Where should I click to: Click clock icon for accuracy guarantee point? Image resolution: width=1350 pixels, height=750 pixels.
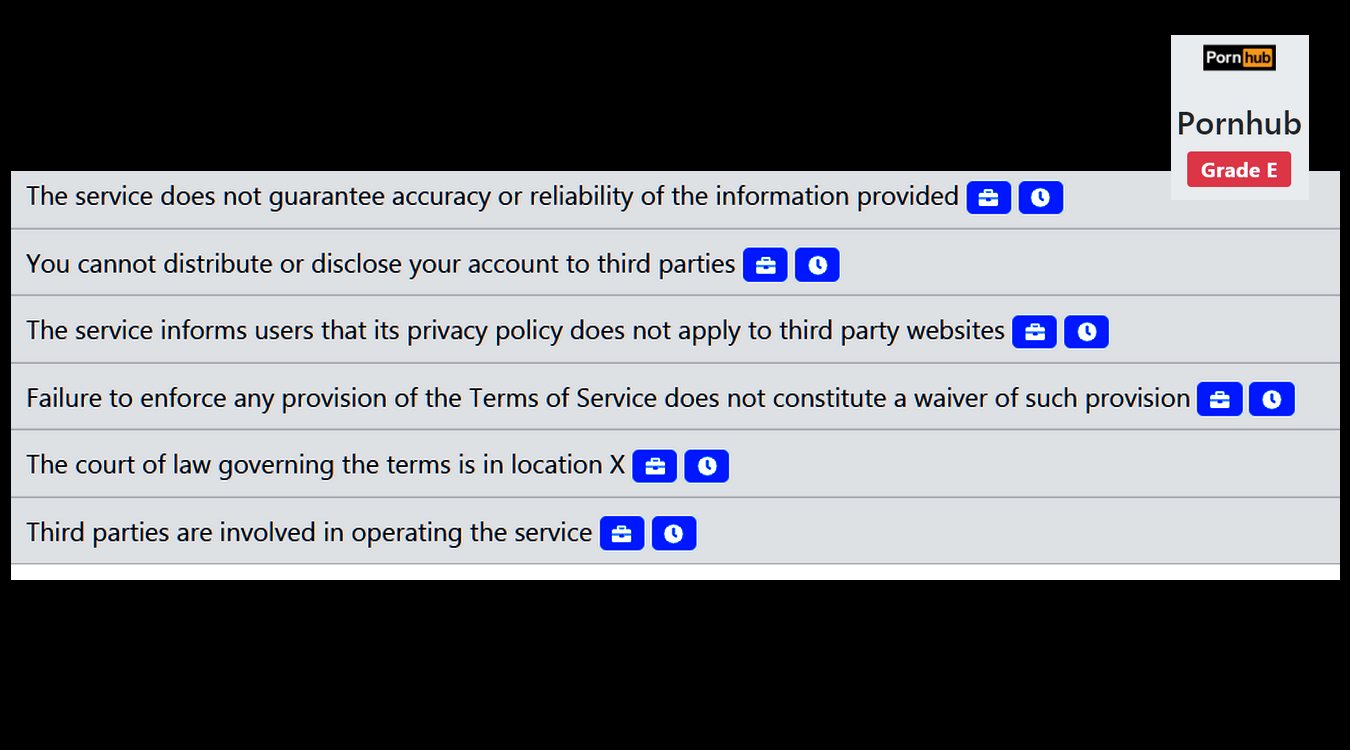(x=1040, y=198)
